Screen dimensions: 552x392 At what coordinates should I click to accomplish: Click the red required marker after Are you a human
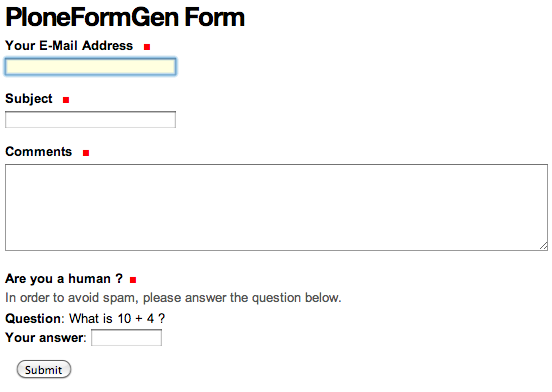tap(133, 280)
